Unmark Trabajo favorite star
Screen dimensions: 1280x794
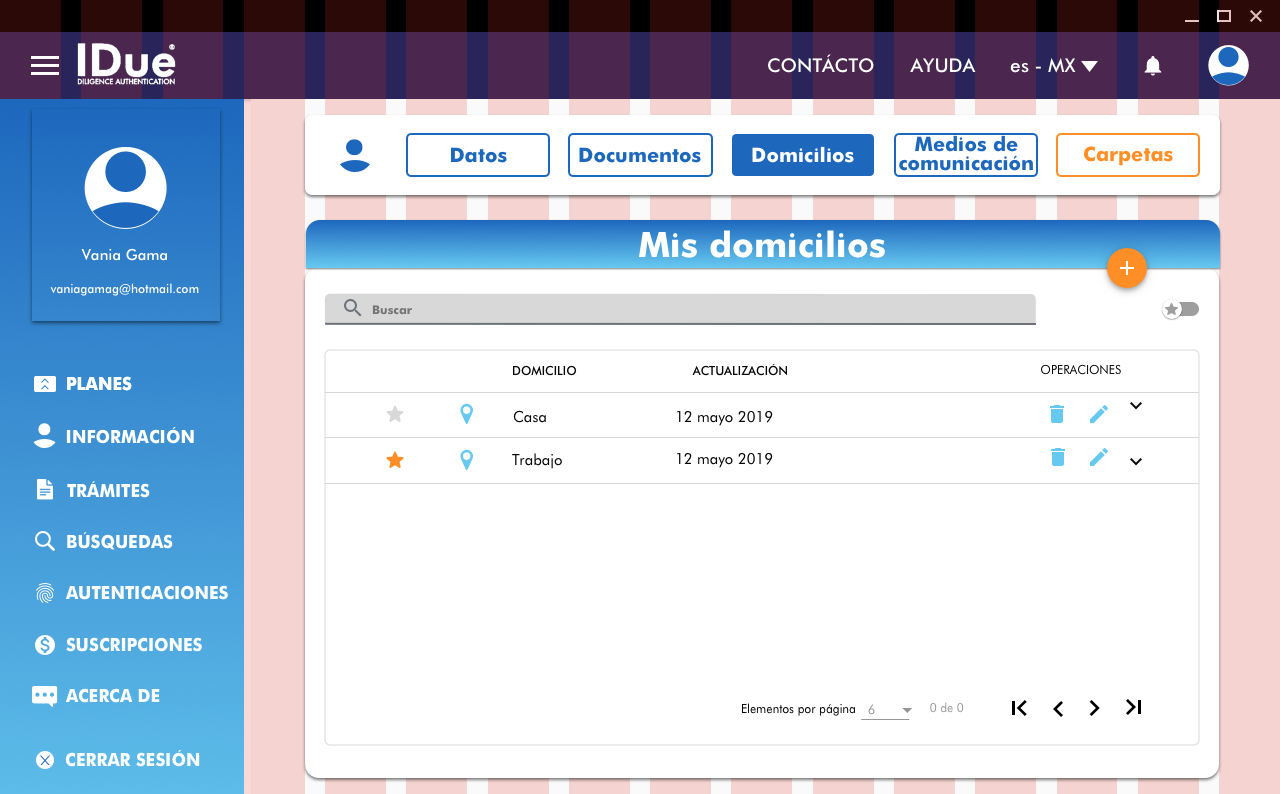click(x=395, y=460)
